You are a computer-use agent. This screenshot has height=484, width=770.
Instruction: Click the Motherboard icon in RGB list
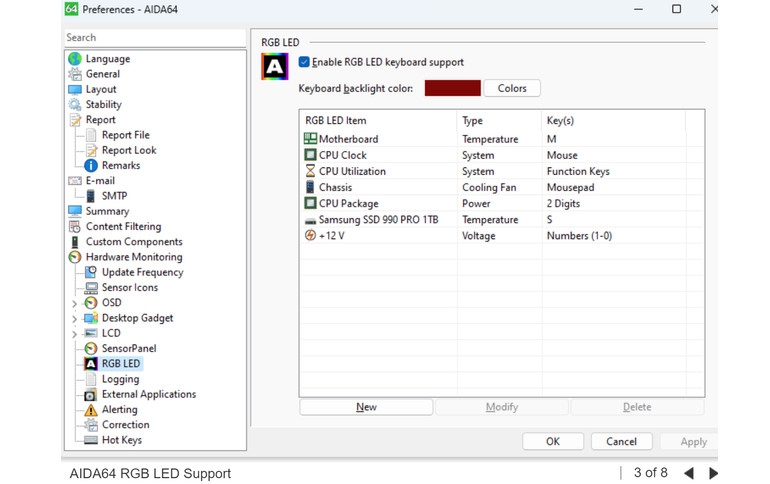tap(310, 140)
